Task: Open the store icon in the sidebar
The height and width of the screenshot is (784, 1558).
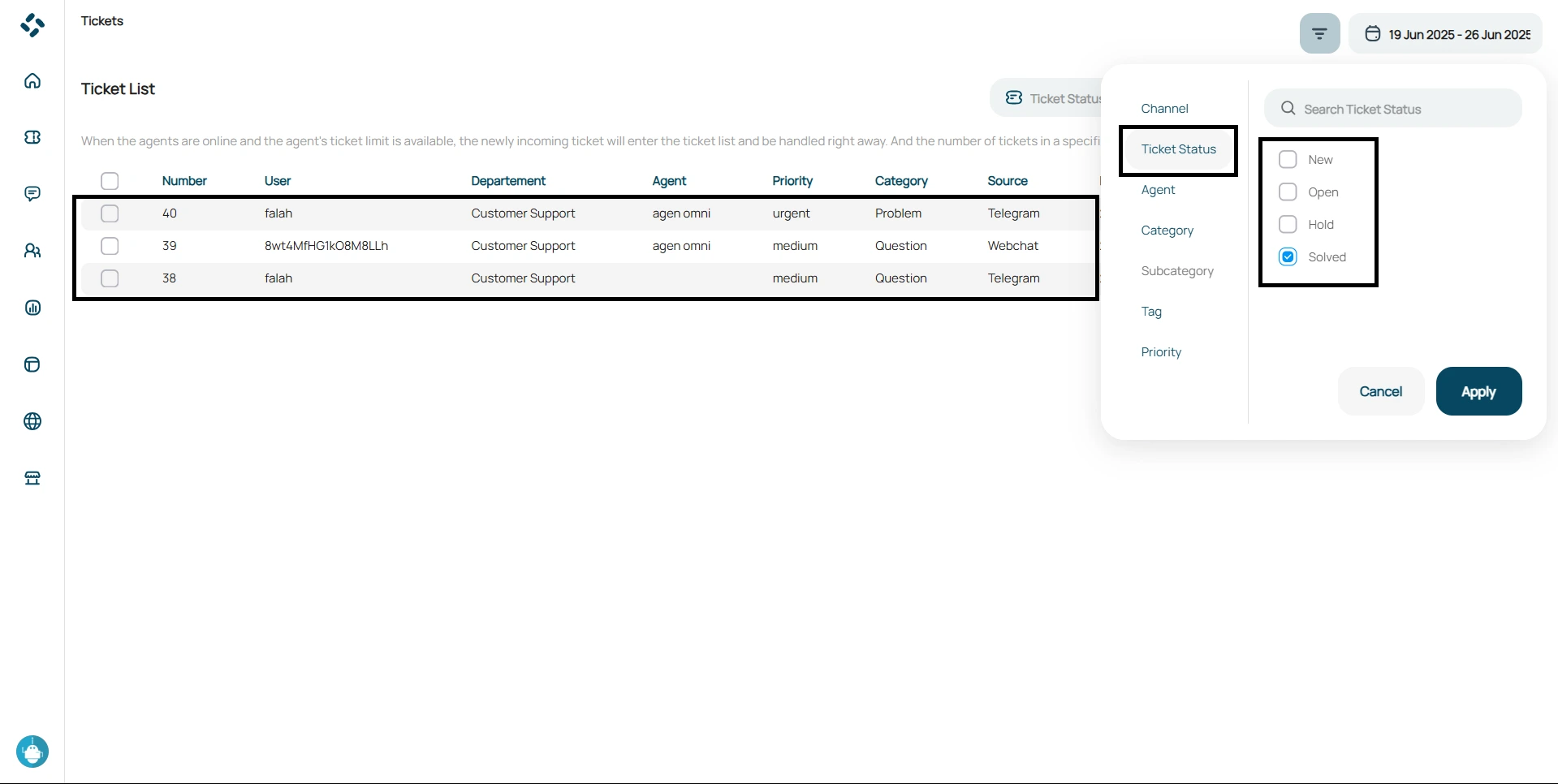Action: [32, 478]
